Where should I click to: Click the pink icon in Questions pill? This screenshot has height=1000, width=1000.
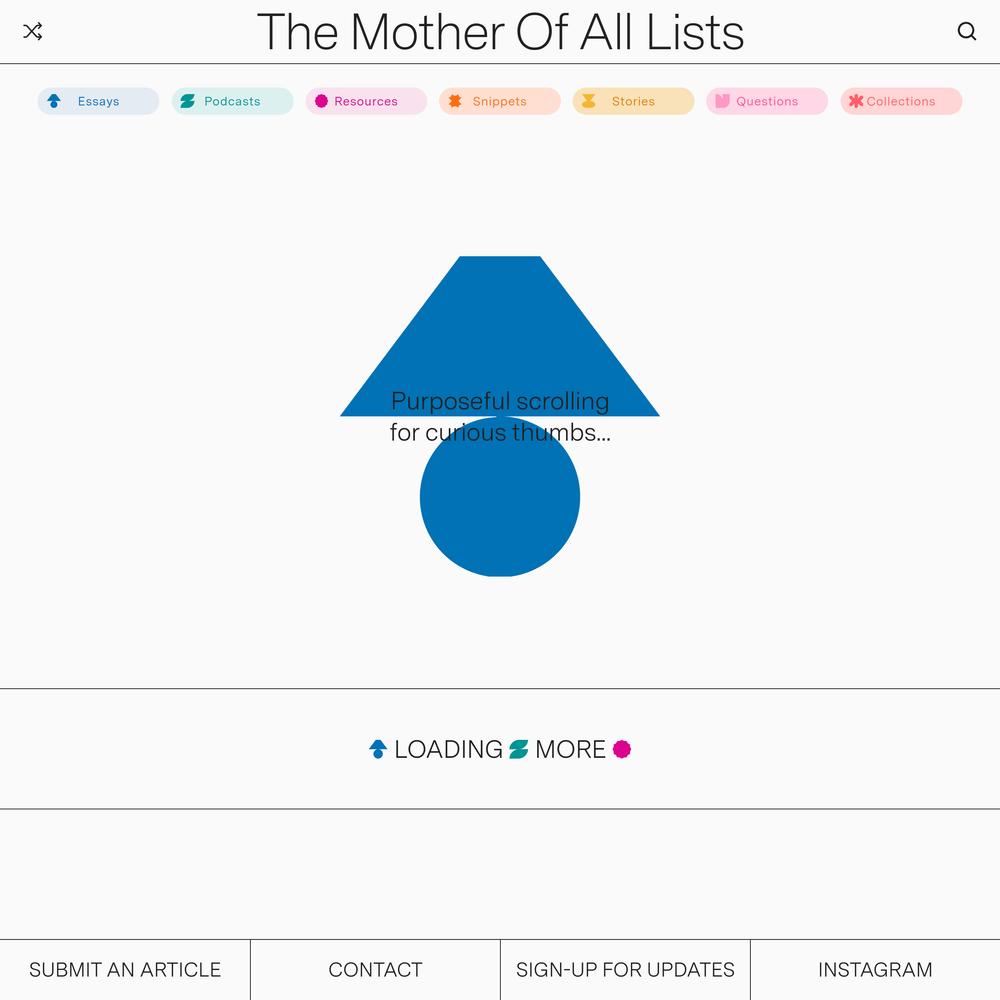[722, 101]
